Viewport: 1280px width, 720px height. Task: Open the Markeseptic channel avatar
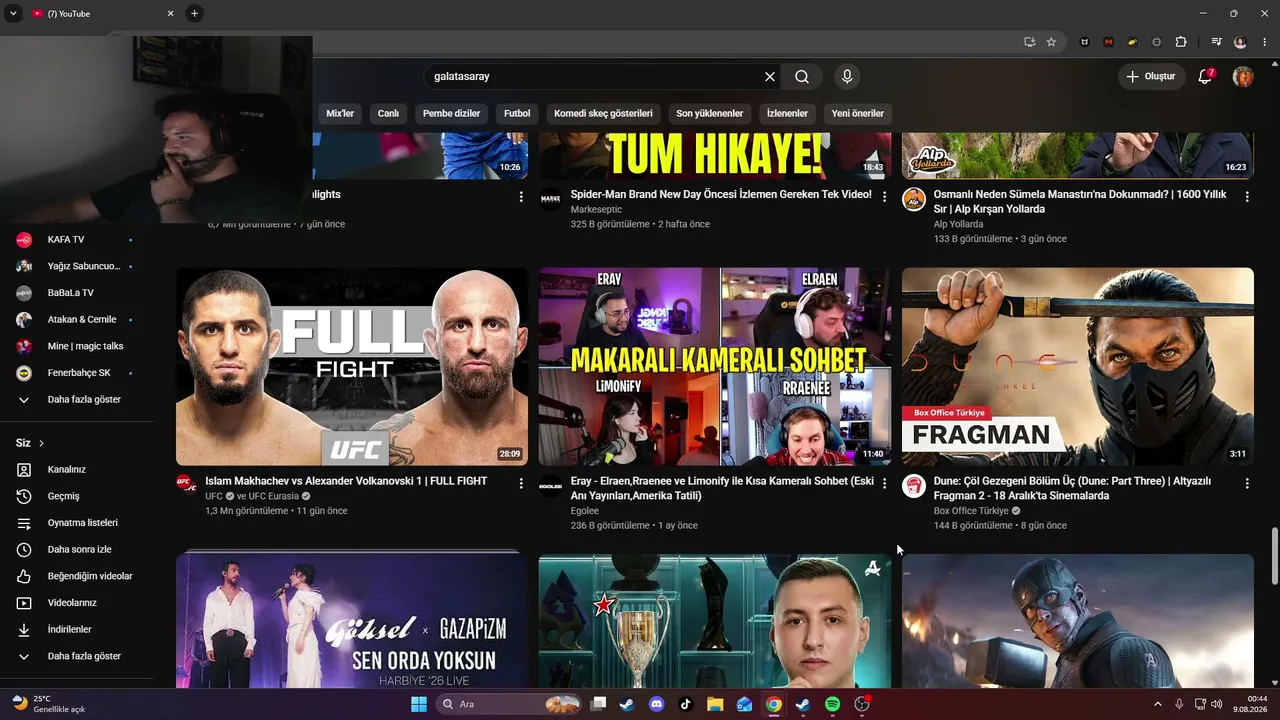550,199
